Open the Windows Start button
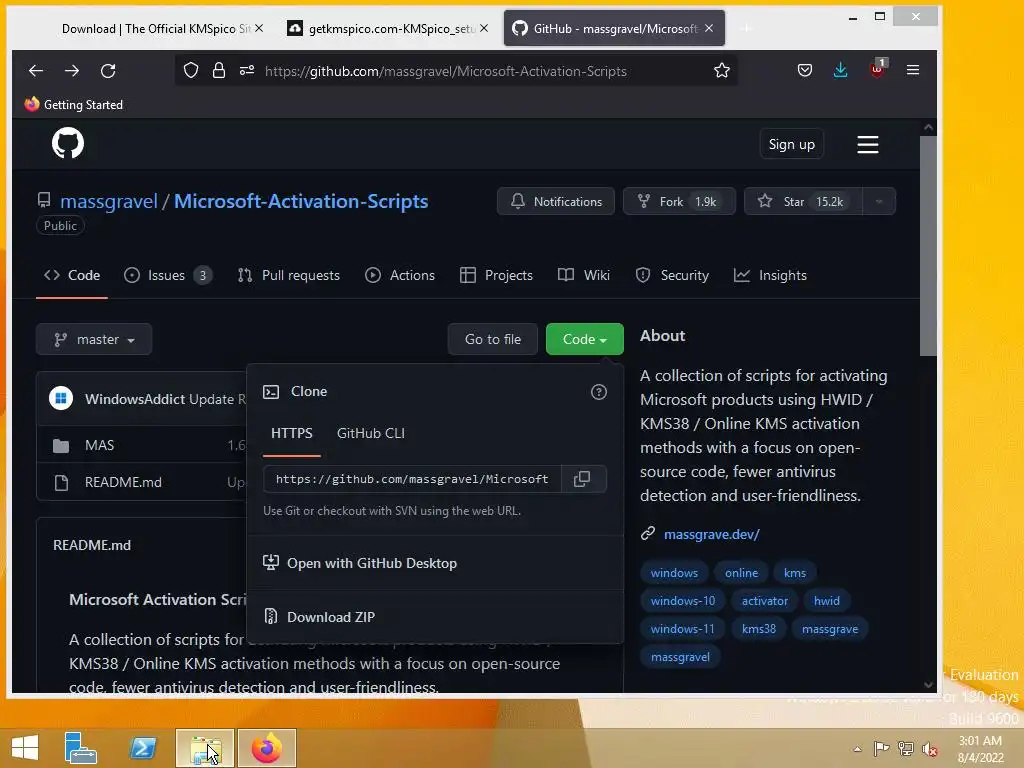The image size is (1024, 768). 25,747
